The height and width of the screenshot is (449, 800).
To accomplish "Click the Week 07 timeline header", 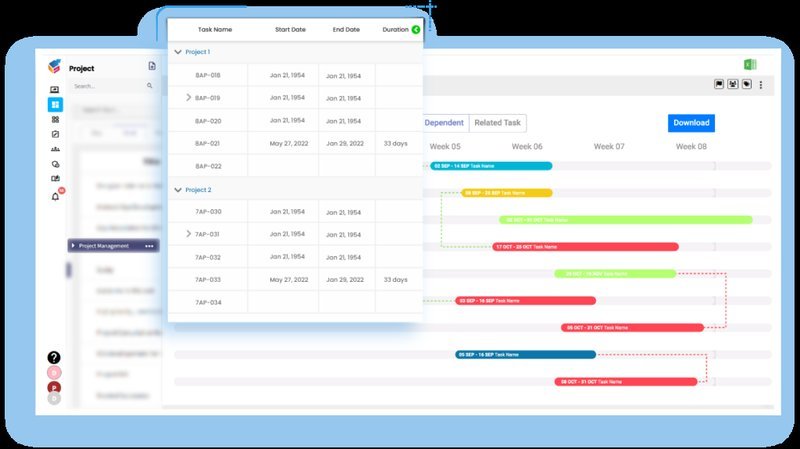I will coord(609,146).
